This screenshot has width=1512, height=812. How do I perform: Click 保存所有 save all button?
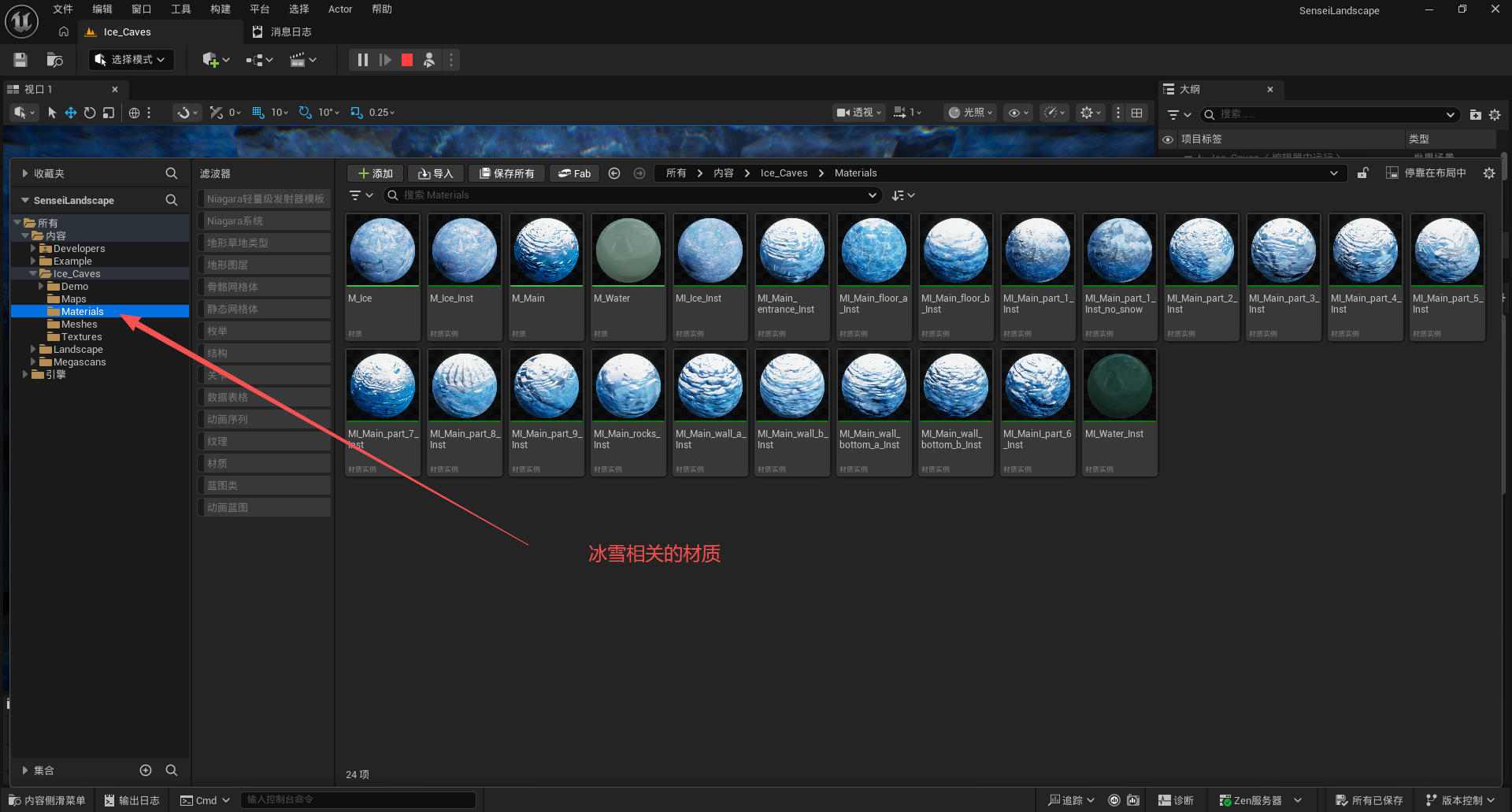(x=506, y=173)
